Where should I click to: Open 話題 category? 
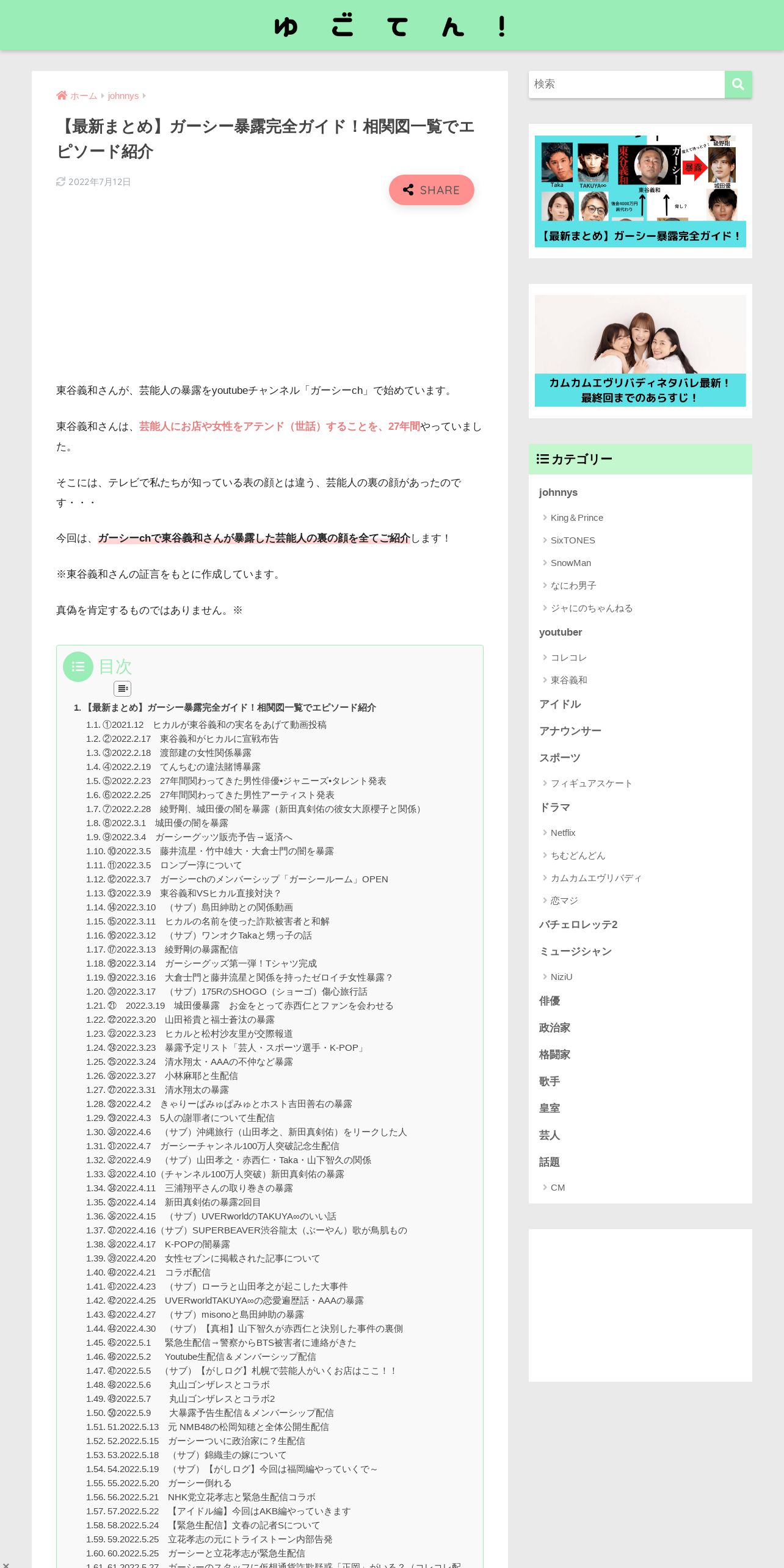tap(550, 1162)
